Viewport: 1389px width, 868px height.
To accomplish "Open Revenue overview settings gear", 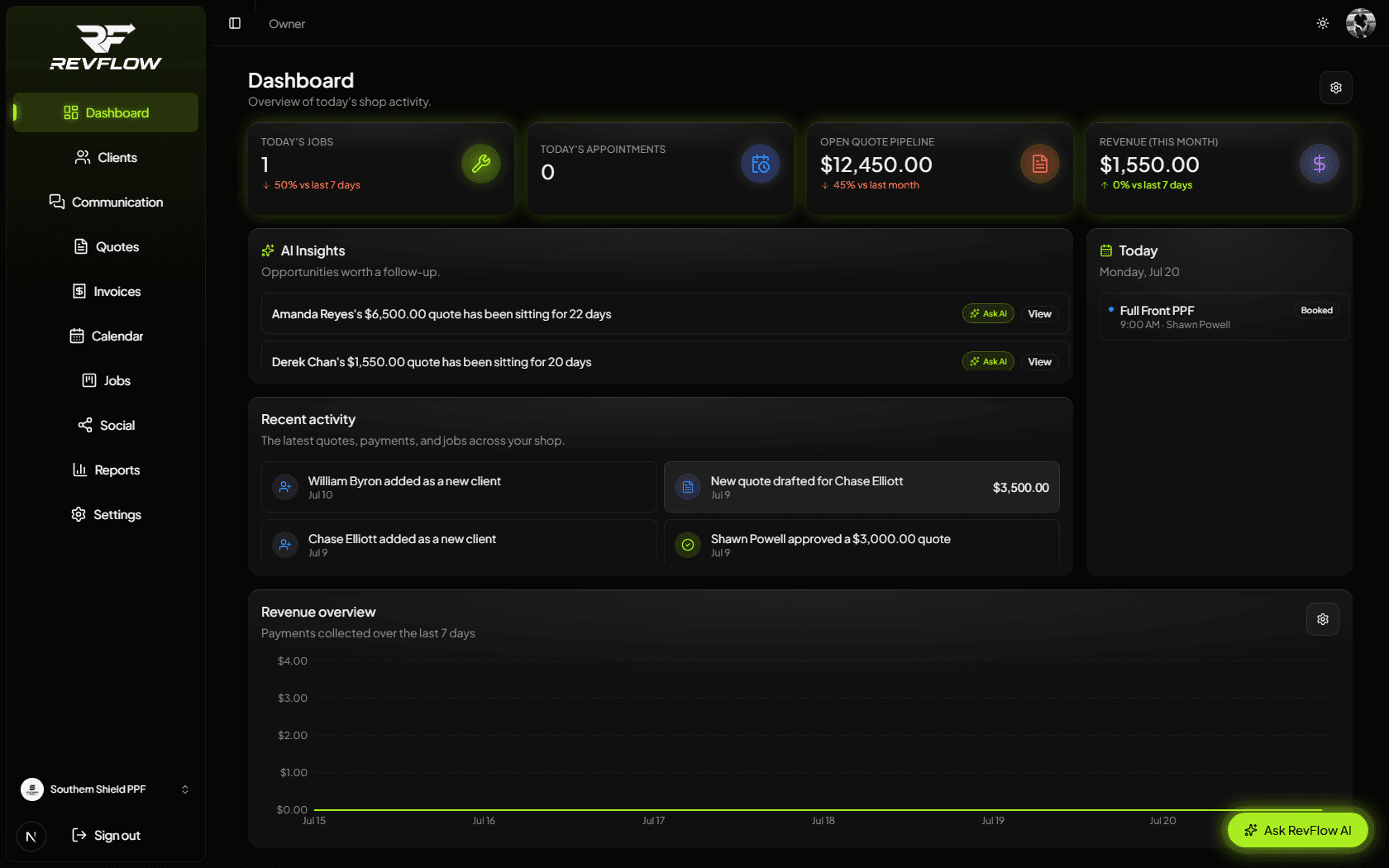I will tap(1323, 619).
